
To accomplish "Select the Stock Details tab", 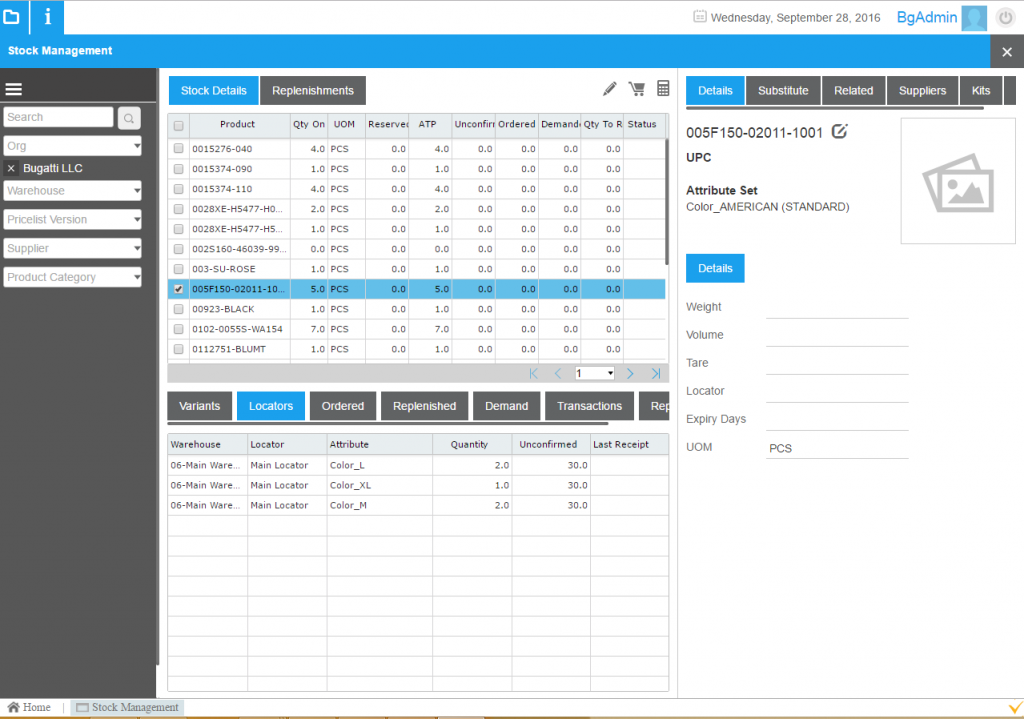I will pyautogui.click(x=214, y=91).
